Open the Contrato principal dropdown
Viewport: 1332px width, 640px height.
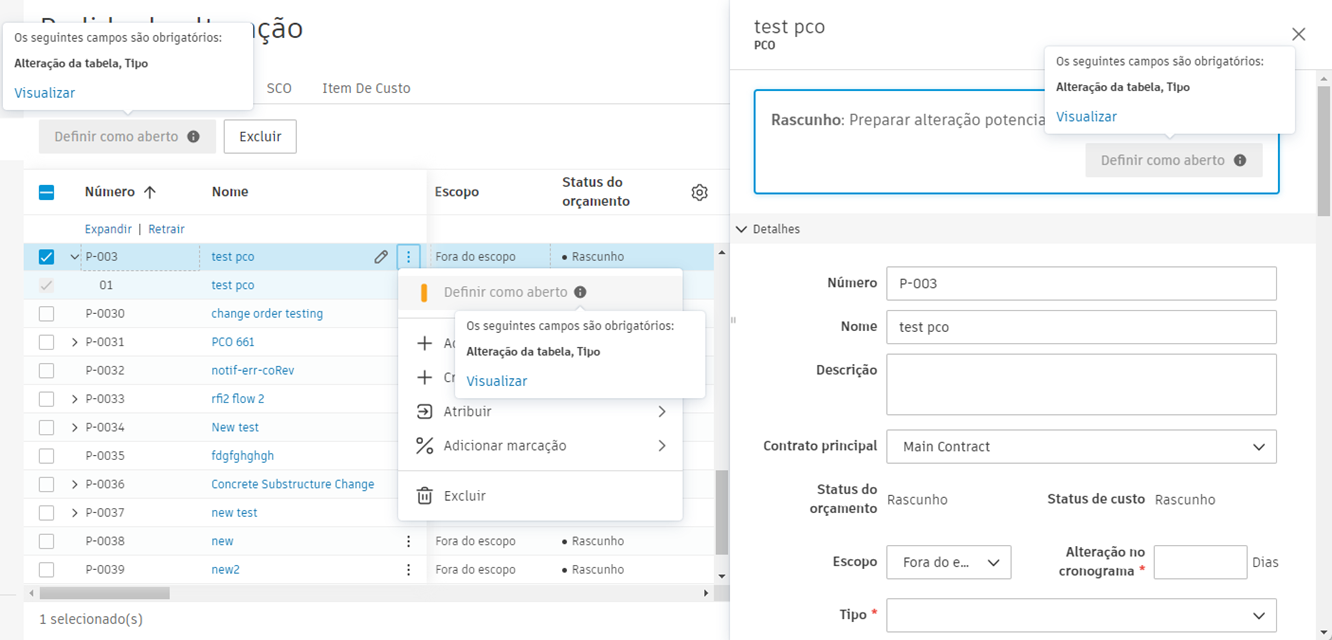pyautogui.click(x=1081, y=447)
